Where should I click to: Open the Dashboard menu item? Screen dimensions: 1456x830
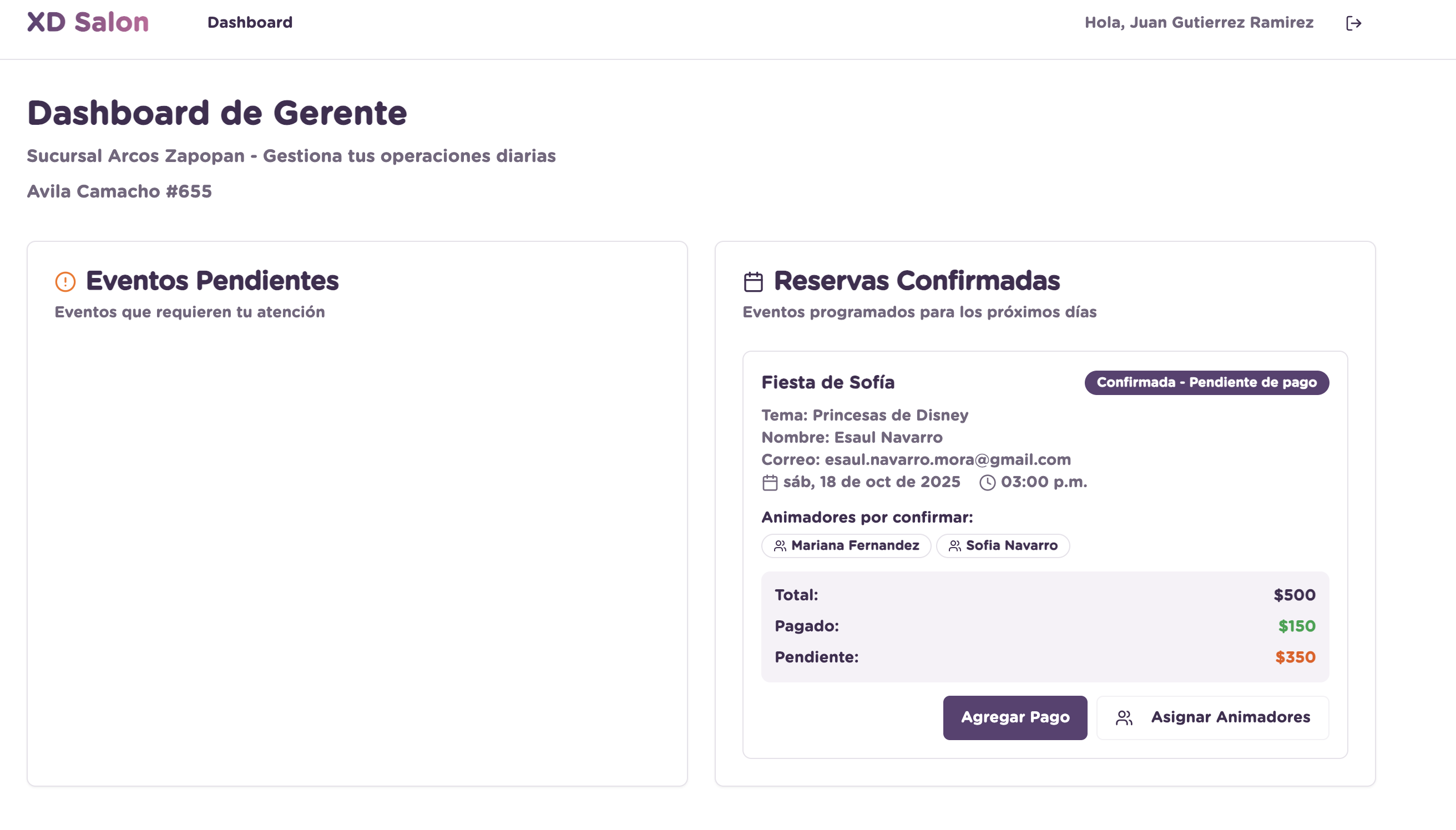pyautogui.click(x=250, y=22)
